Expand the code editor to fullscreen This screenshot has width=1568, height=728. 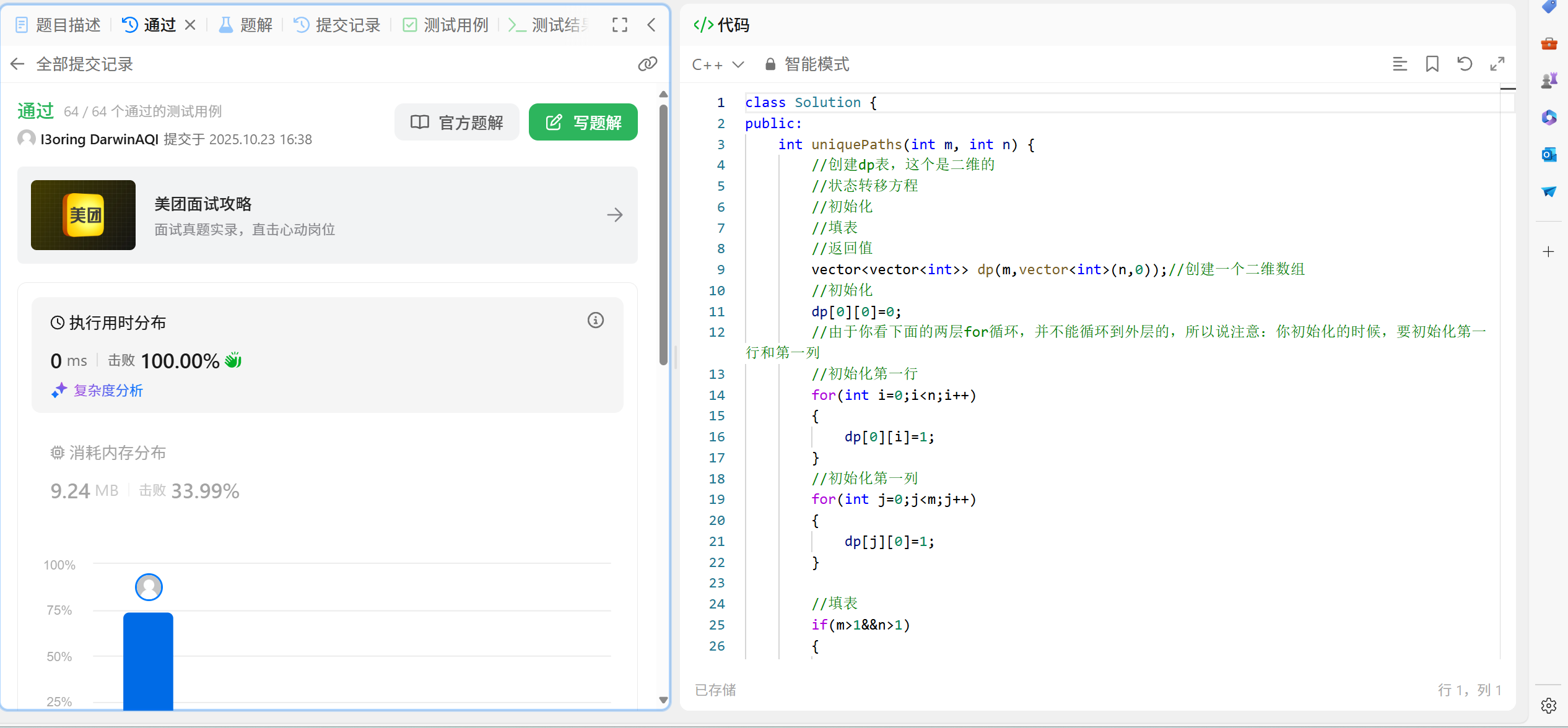[x=1497, y=64]
